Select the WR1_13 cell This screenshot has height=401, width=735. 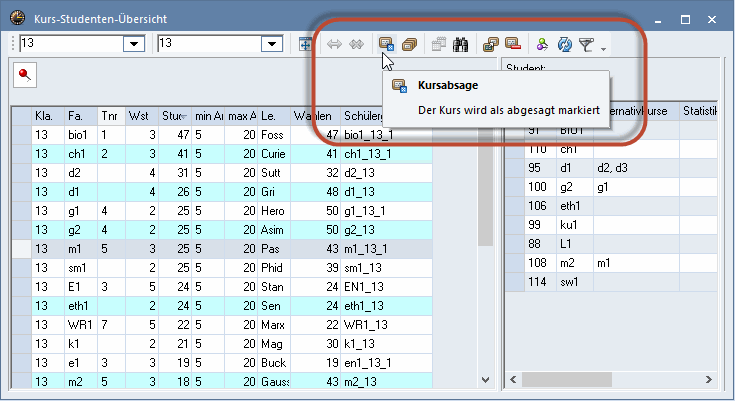pyautogui.click(x=386, y=325)
